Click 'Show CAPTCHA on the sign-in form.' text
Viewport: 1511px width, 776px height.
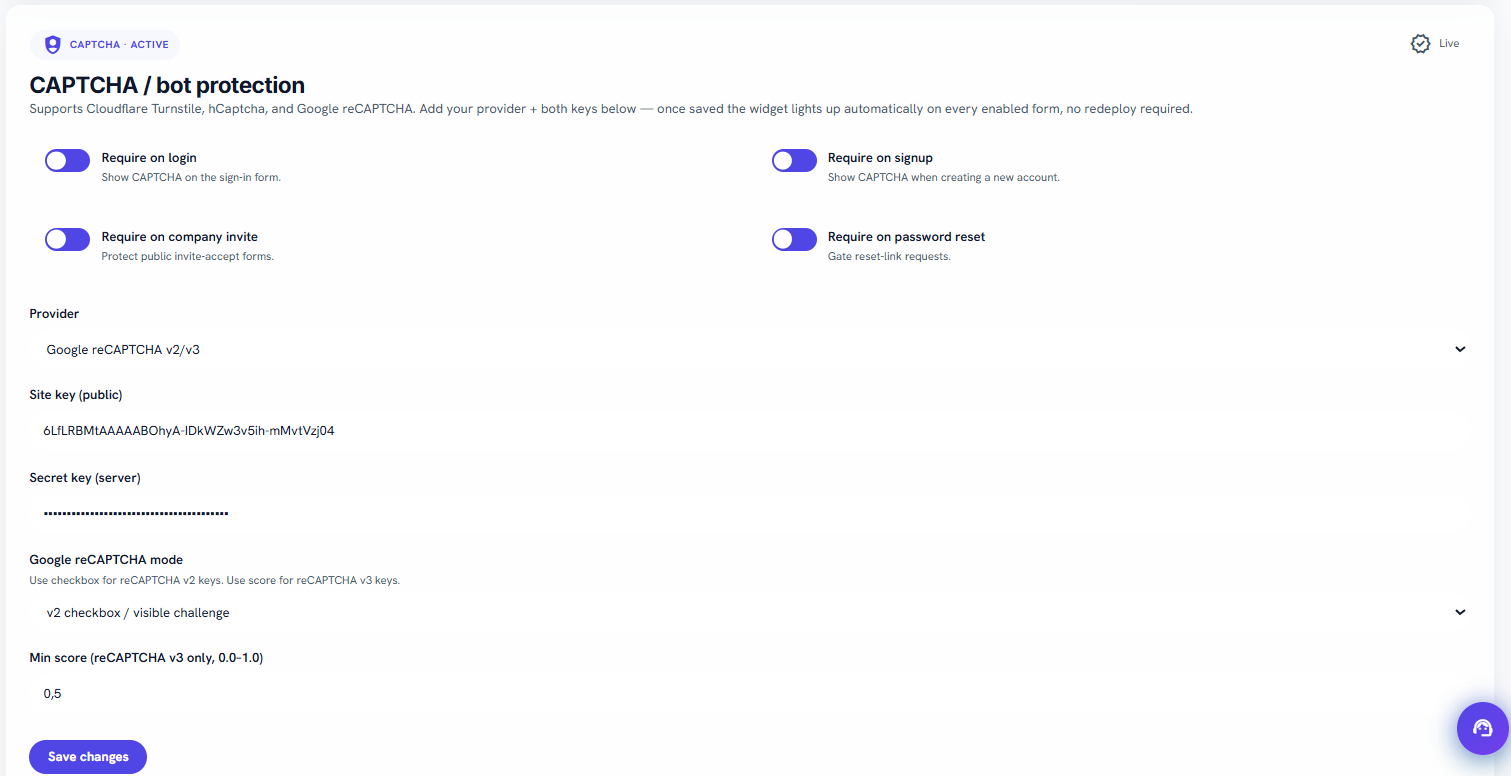tap(191, 177)
